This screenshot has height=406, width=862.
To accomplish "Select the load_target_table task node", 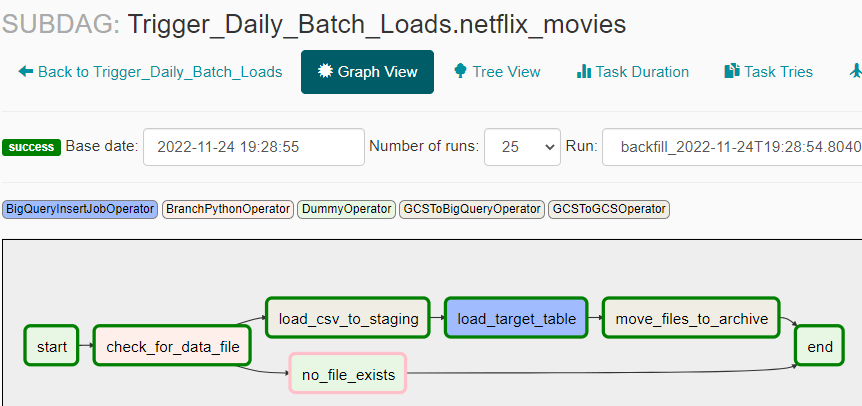I will (x=516, y=319).
